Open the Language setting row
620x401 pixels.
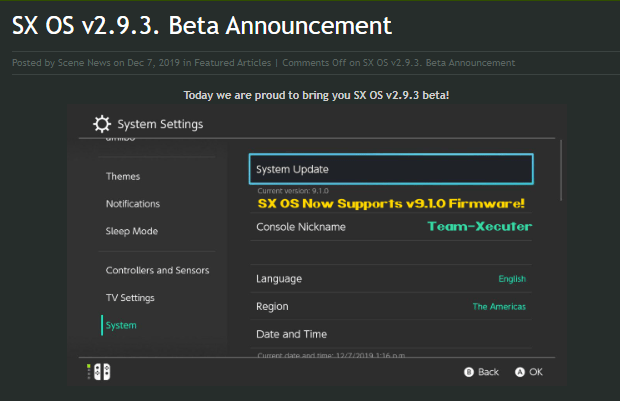coord(391,279)
